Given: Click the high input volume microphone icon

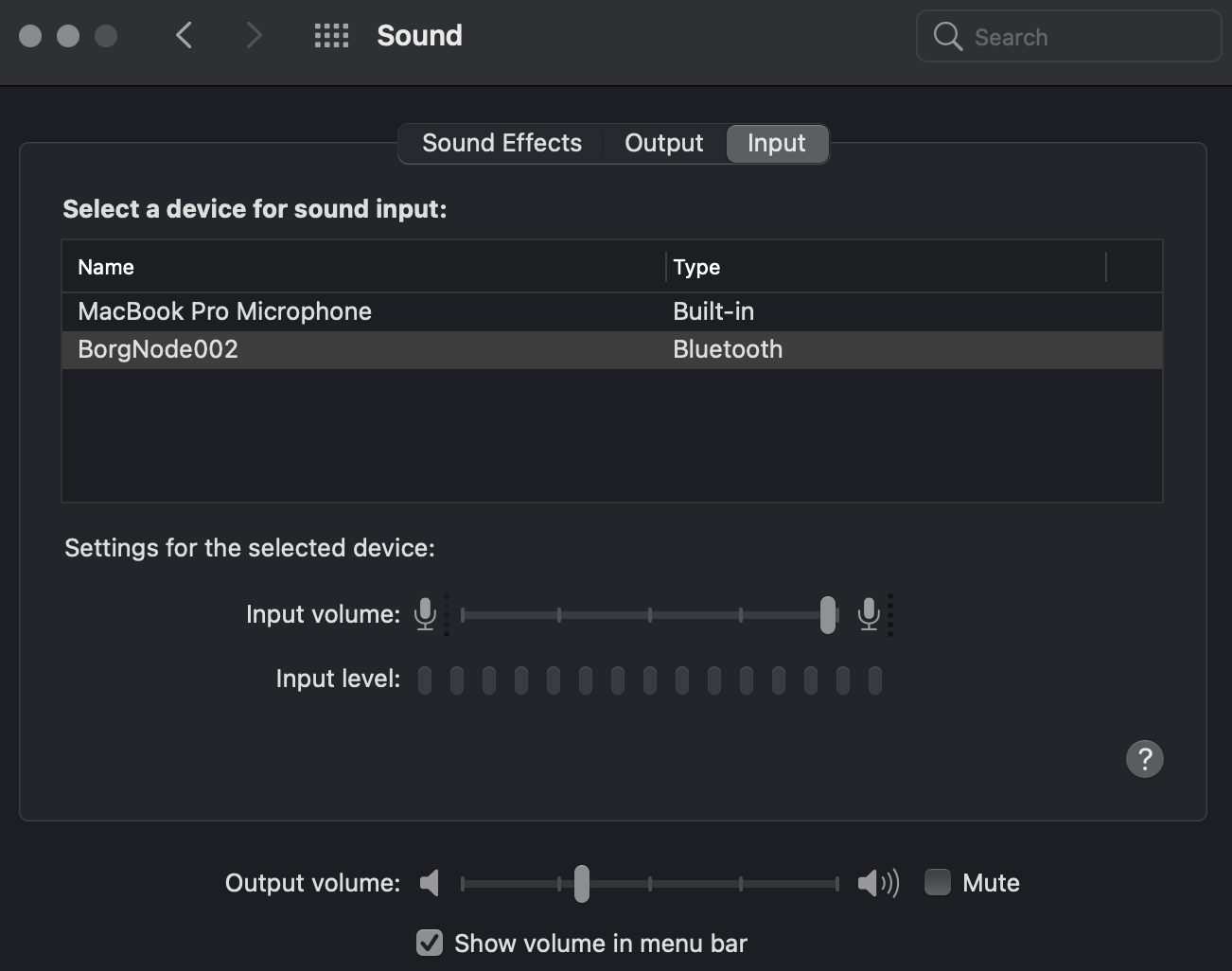Looking at the screenshot, I should pos(869,614).
